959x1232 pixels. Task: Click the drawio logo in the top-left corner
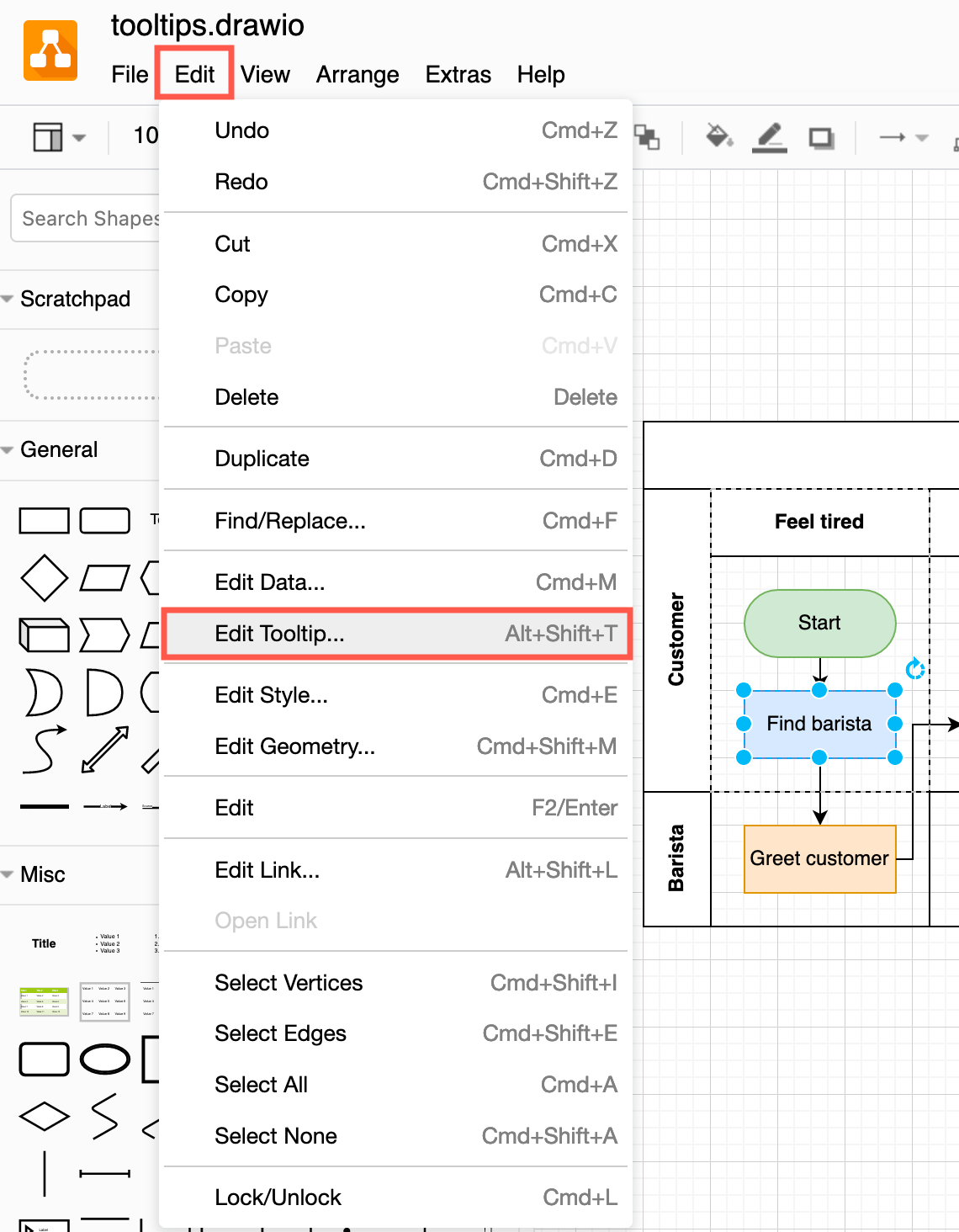coord(50,50)
